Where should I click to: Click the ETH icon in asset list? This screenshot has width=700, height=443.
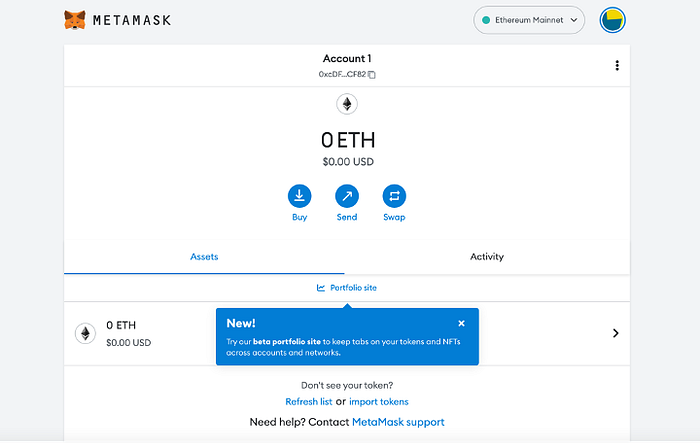[x=85, y=333]
